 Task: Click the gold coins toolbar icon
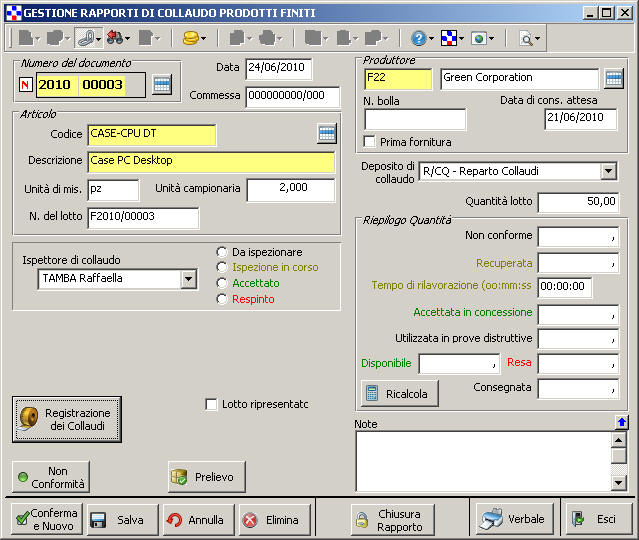tap(190, 38)
